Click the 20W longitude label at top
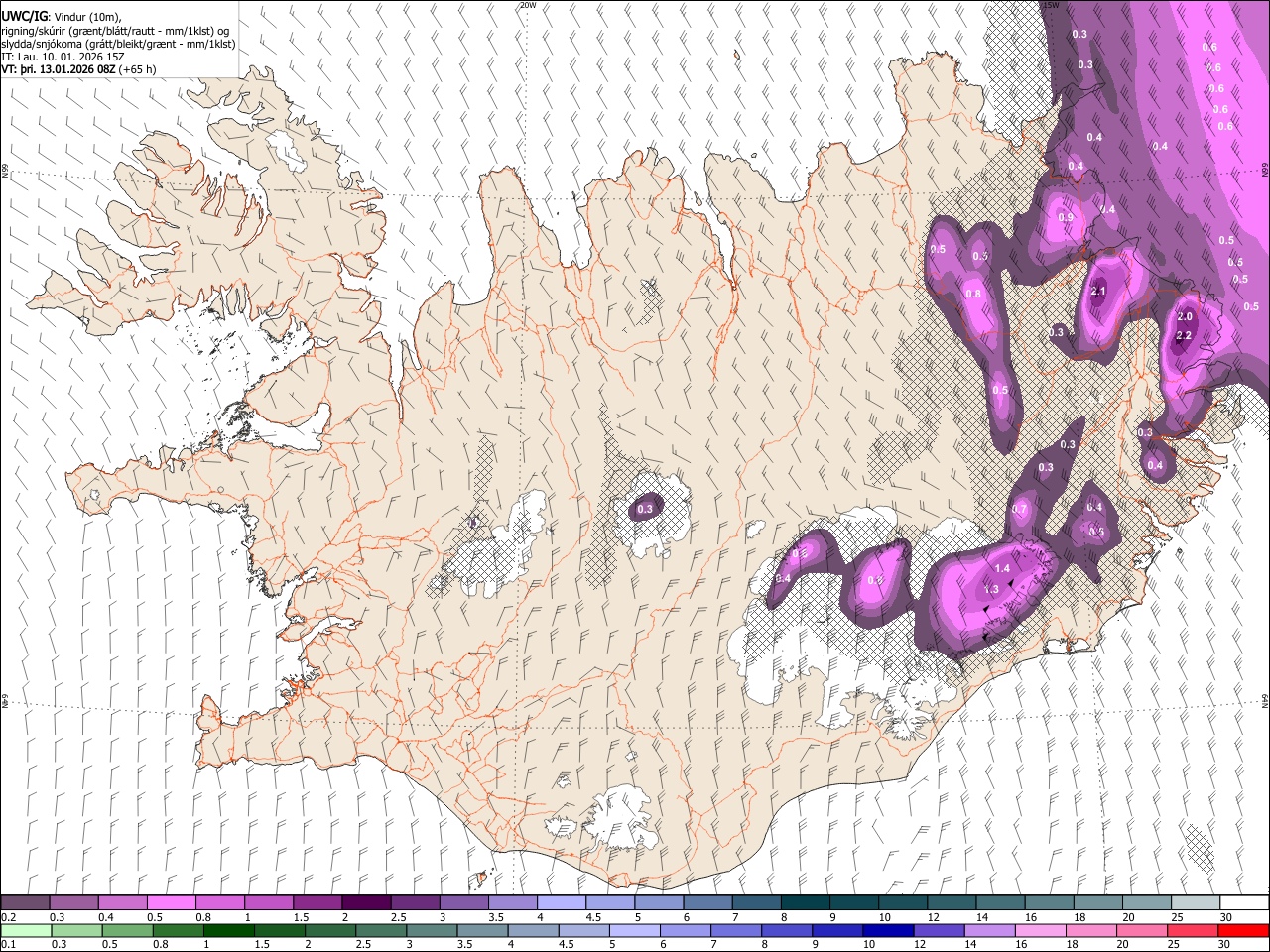 tap(528, 5)
